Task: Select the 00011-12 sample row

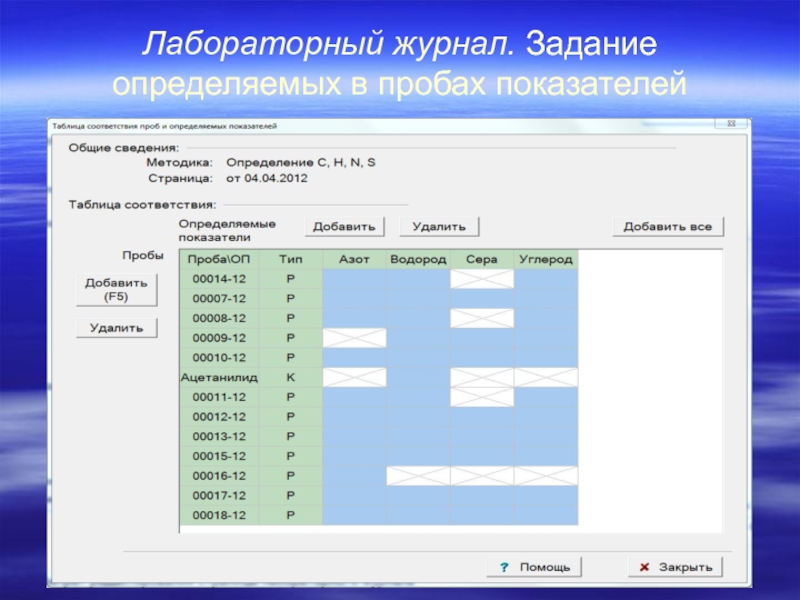Action: [x=379, y=397]
